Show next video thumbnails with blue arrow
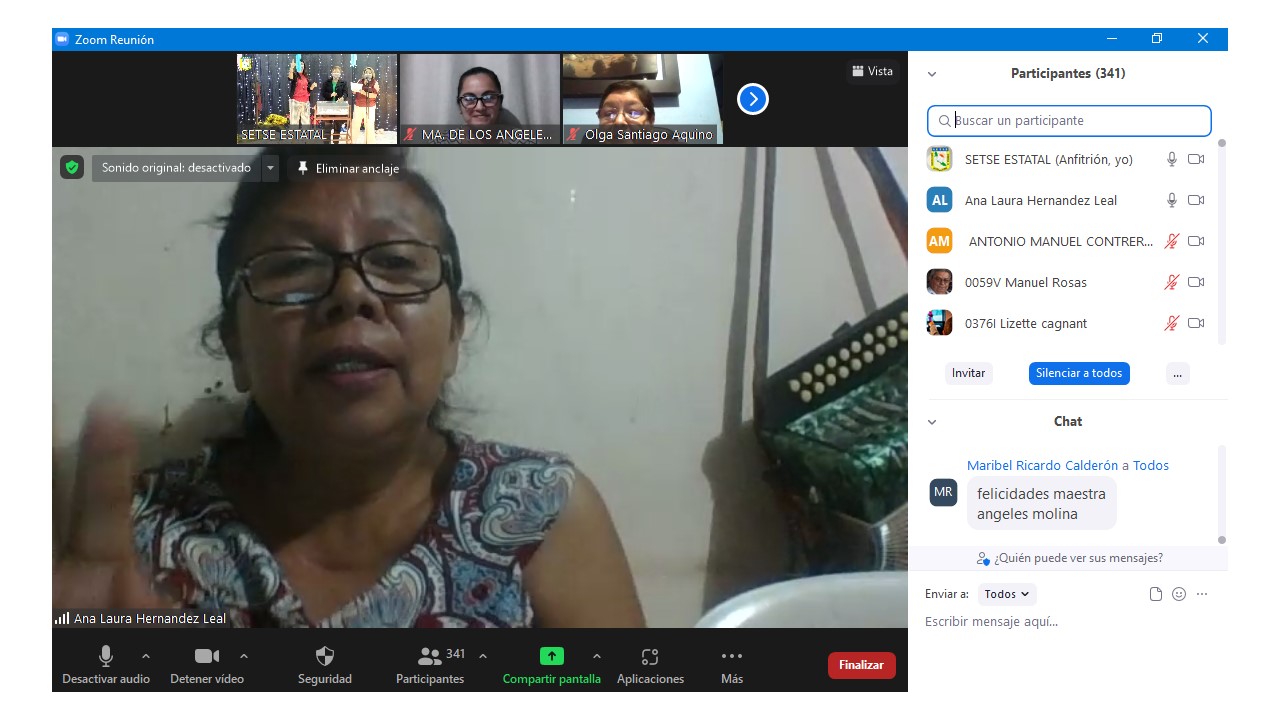Viewport: 1280px width, 720px height. point(752,99)
